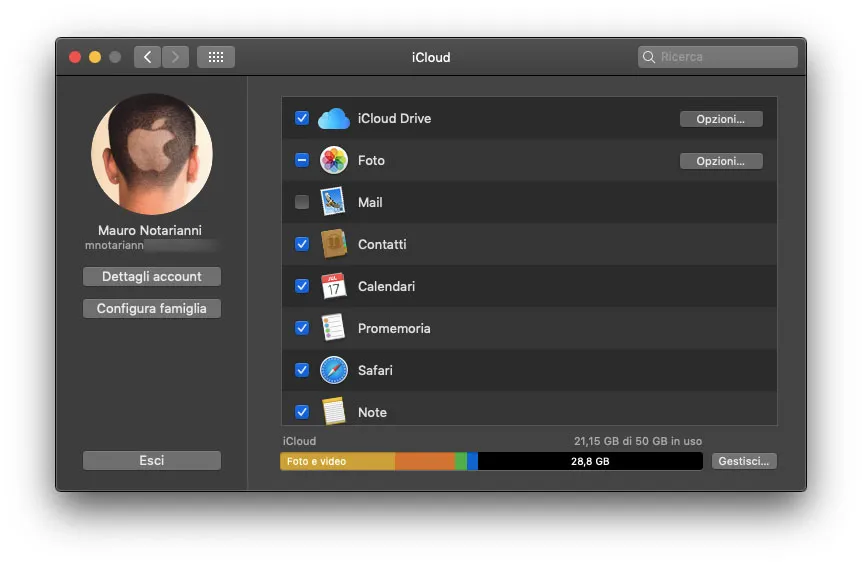Click the Calendari calendar icon
Screen dimensions: 862x565
(x=333, y=286)
